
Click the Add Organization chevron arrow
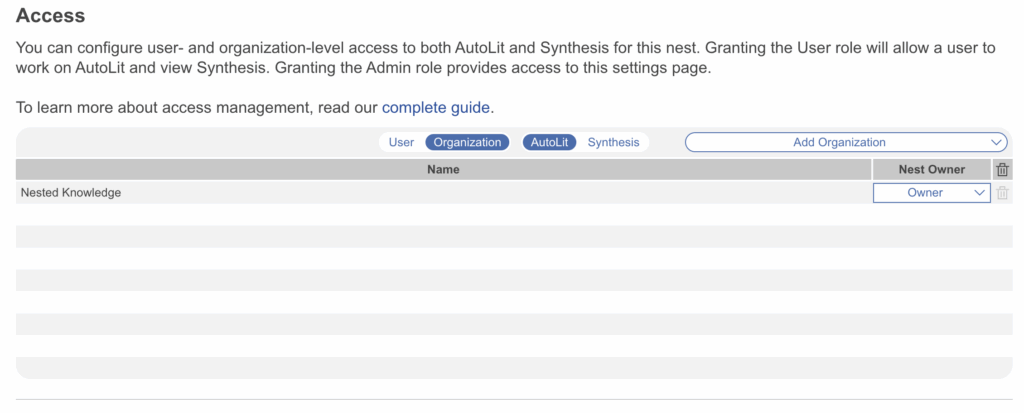pyautogui.click(x=996, y=143)
